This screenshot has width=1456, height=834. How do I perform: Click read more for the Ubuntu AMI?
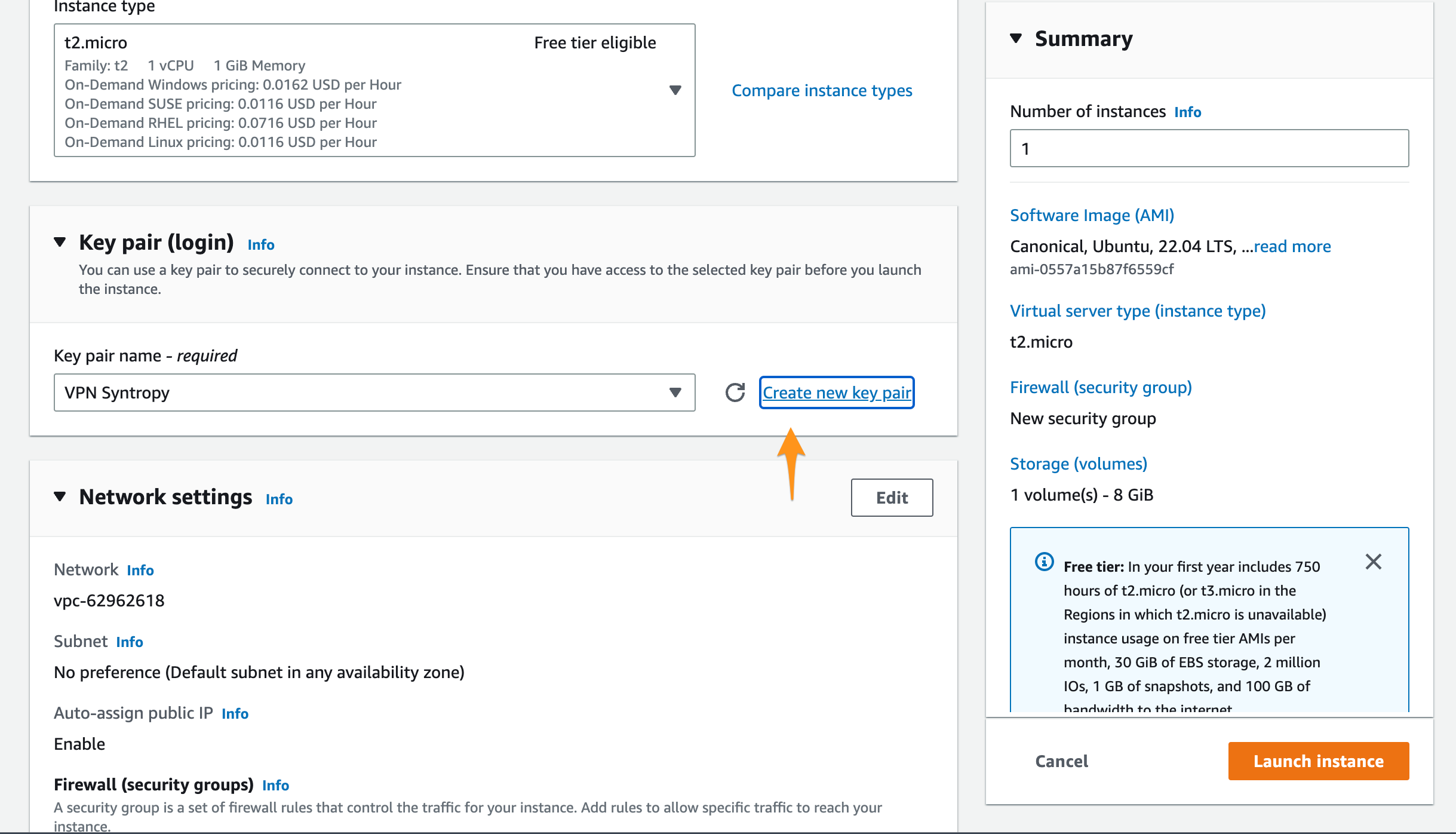pos(1292,246)
